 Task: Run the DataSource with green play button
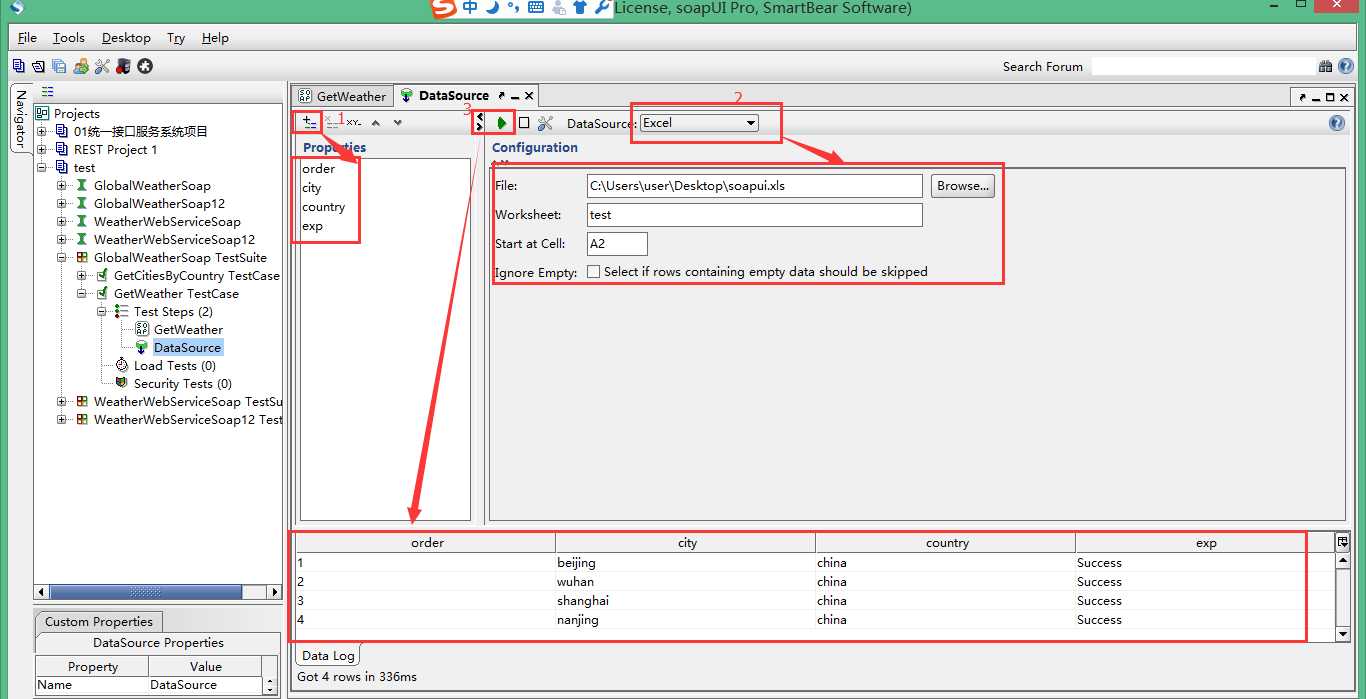tap(502, 123)
